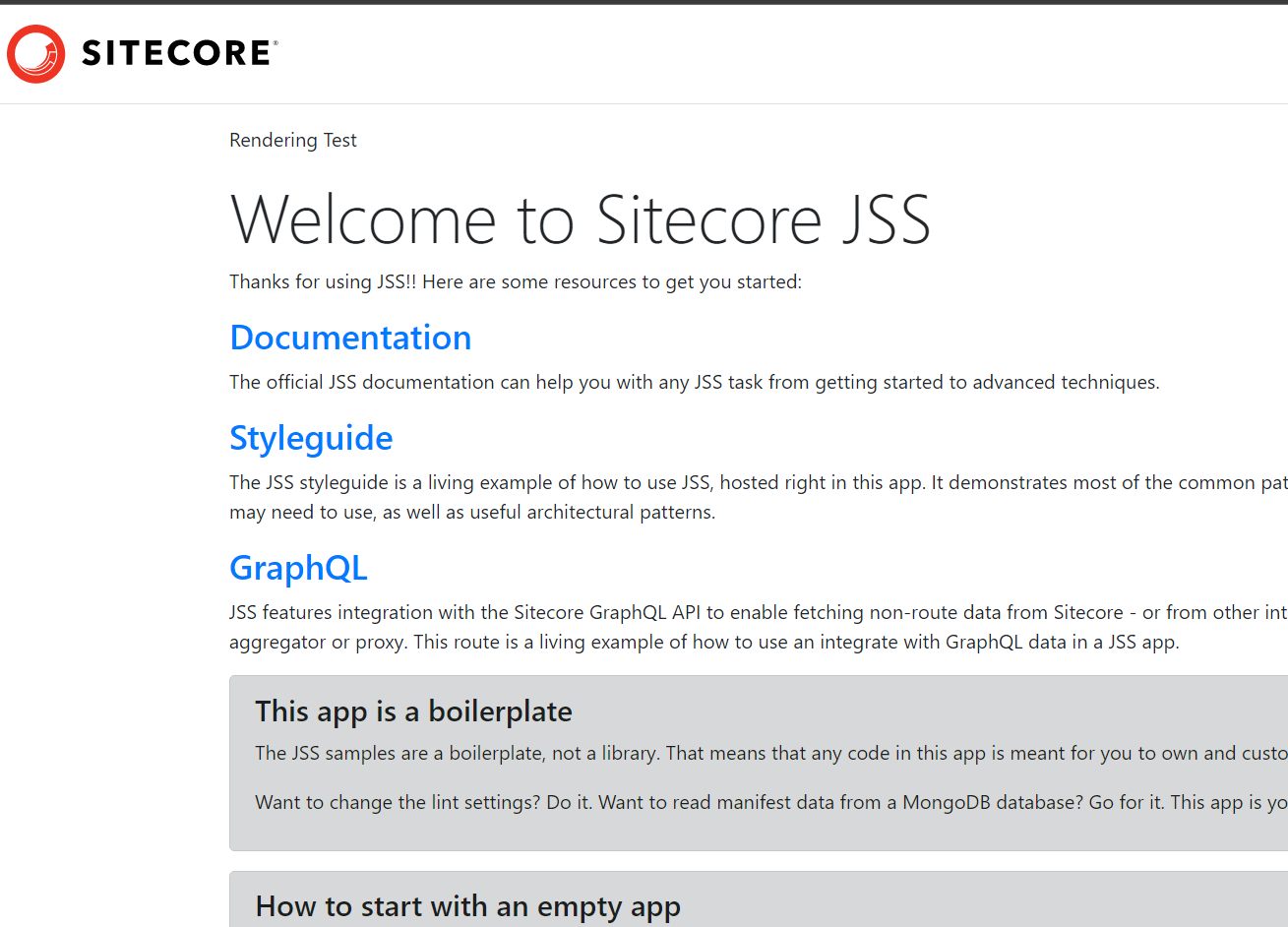Viewport: 1288px width, 927px height.
Task: Click 'How to start with an empty app' heading
Action: (467, 906)
